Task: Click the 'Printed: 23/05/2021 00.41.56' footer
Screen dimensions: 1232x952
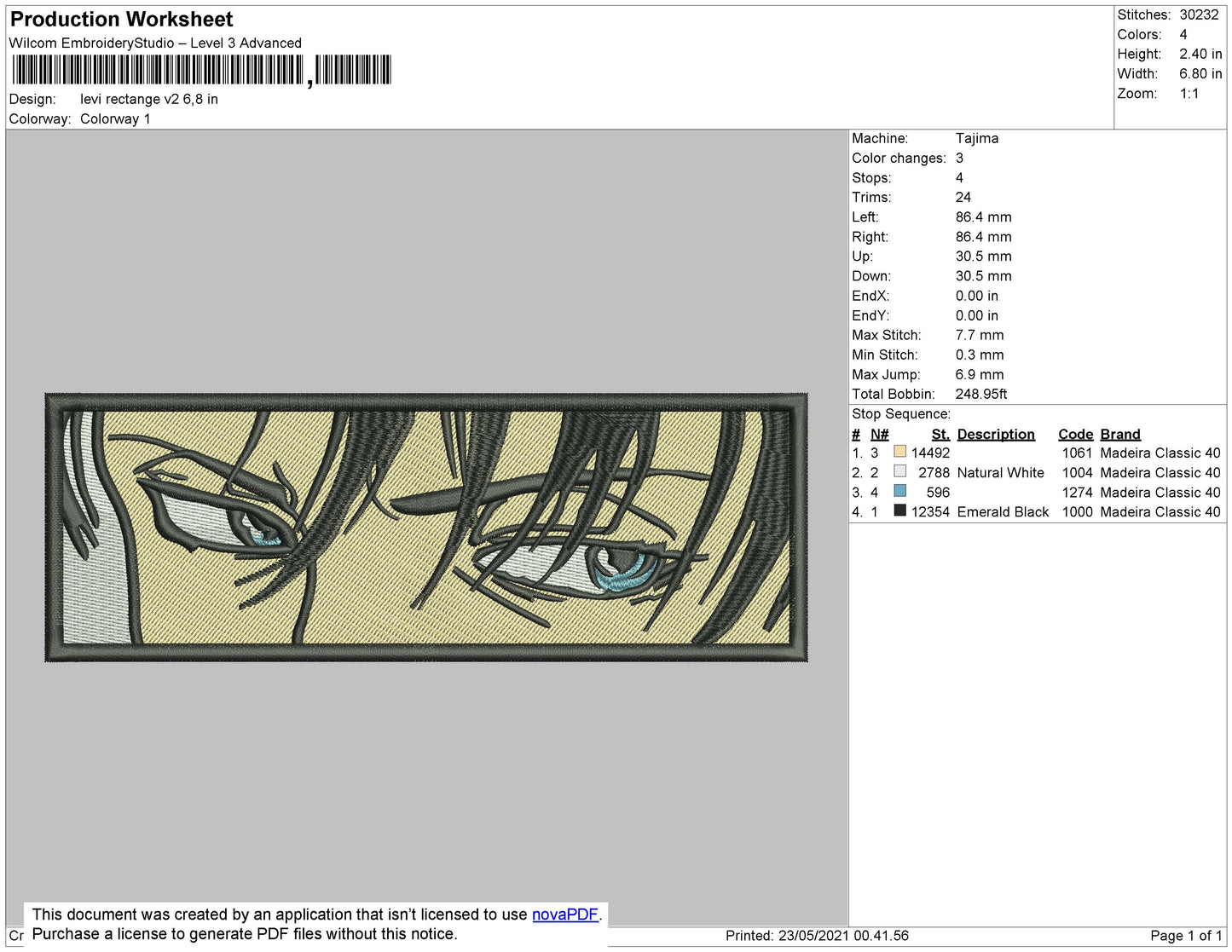Action: click(817, 936)
